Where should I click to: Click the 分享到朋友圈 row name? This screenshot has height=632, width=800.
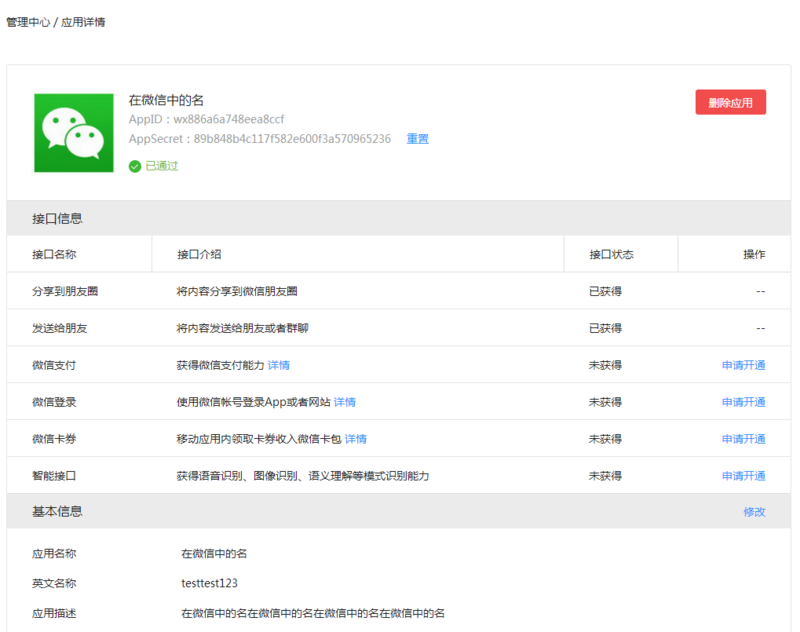(65, 291)
